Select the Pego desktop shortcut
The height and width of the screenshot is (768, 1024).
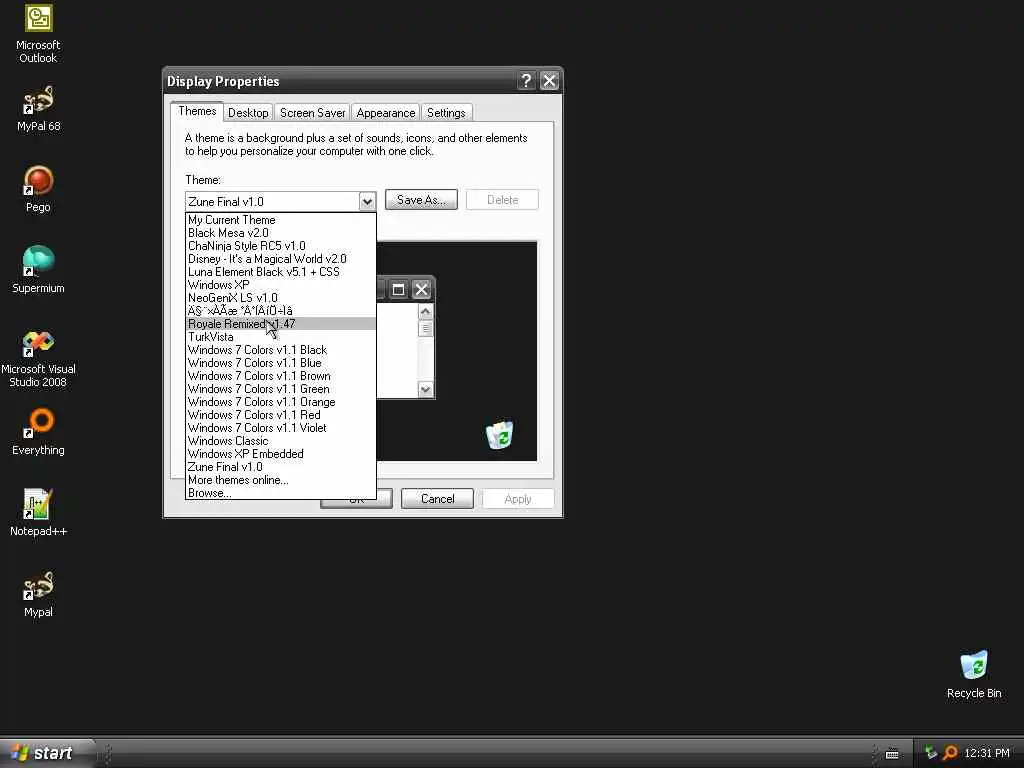point(38,190)
